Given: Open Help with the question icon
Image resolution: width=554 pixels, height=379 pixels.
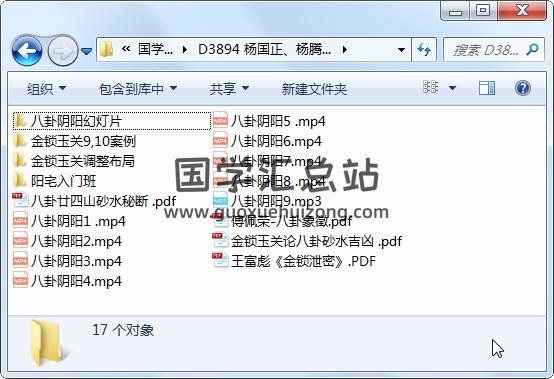Looking at the screenshot, I should tap(523, 88).
